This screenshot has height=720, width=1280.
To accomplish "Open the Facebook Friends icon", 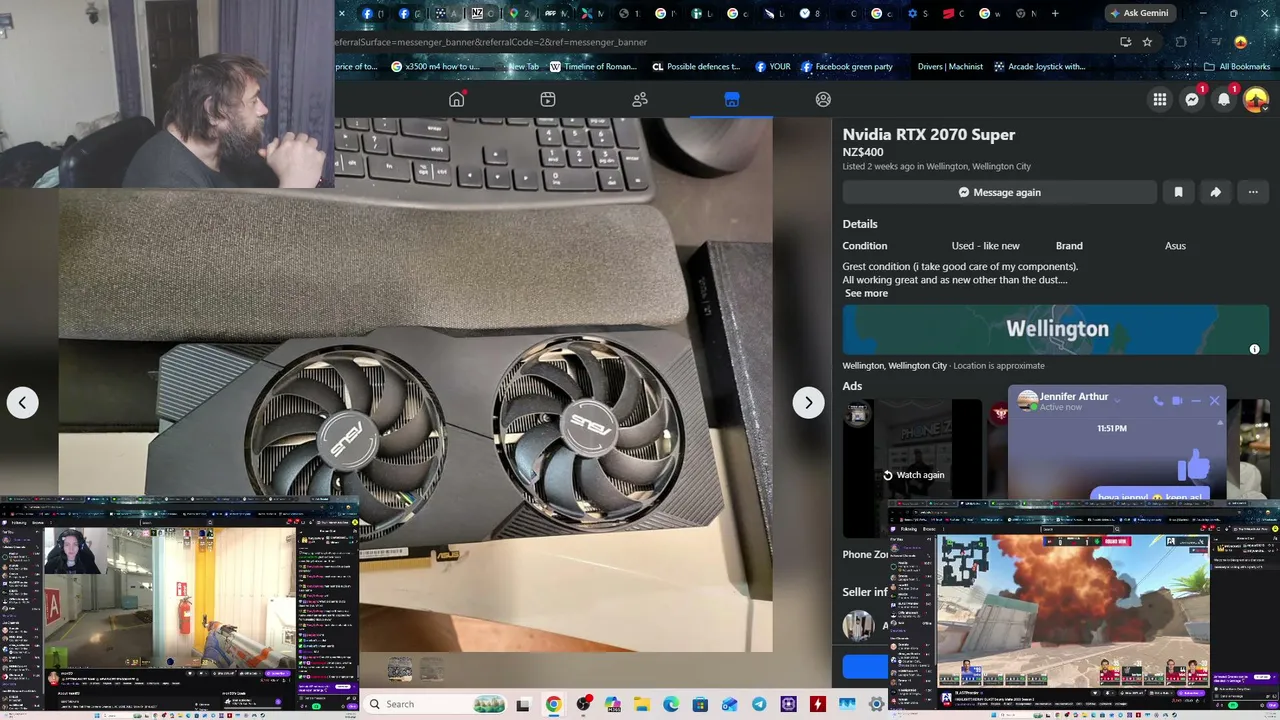I will [640, 99].
